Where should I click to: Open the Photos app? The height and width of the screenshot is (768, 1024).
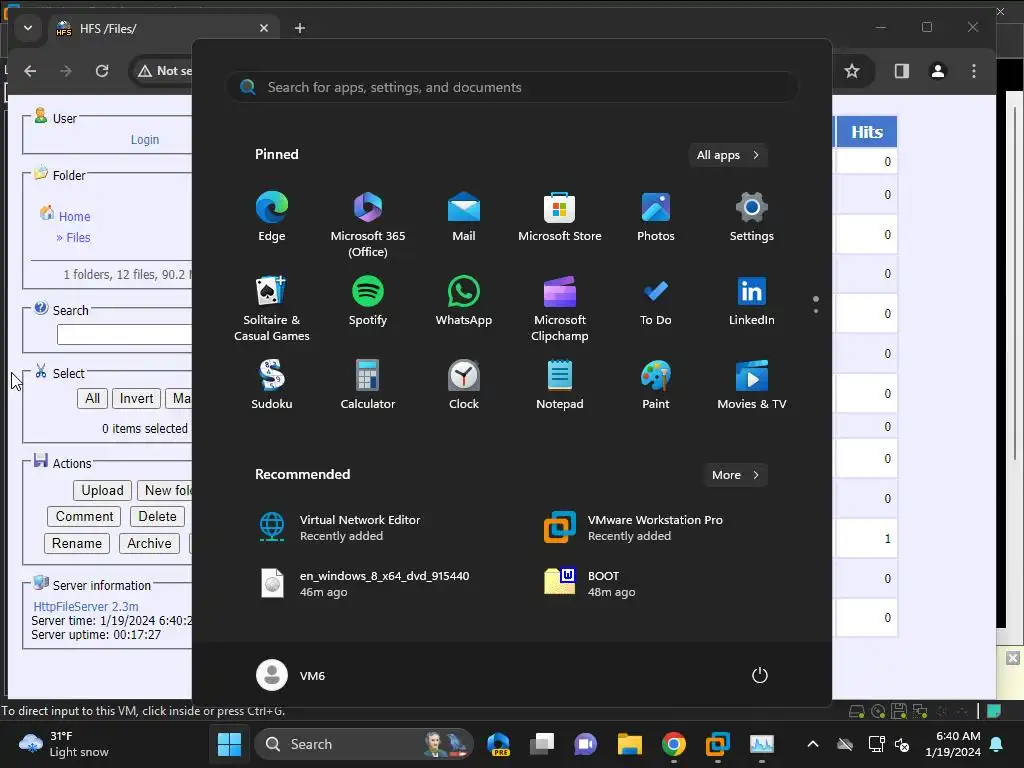pos(656,217)
